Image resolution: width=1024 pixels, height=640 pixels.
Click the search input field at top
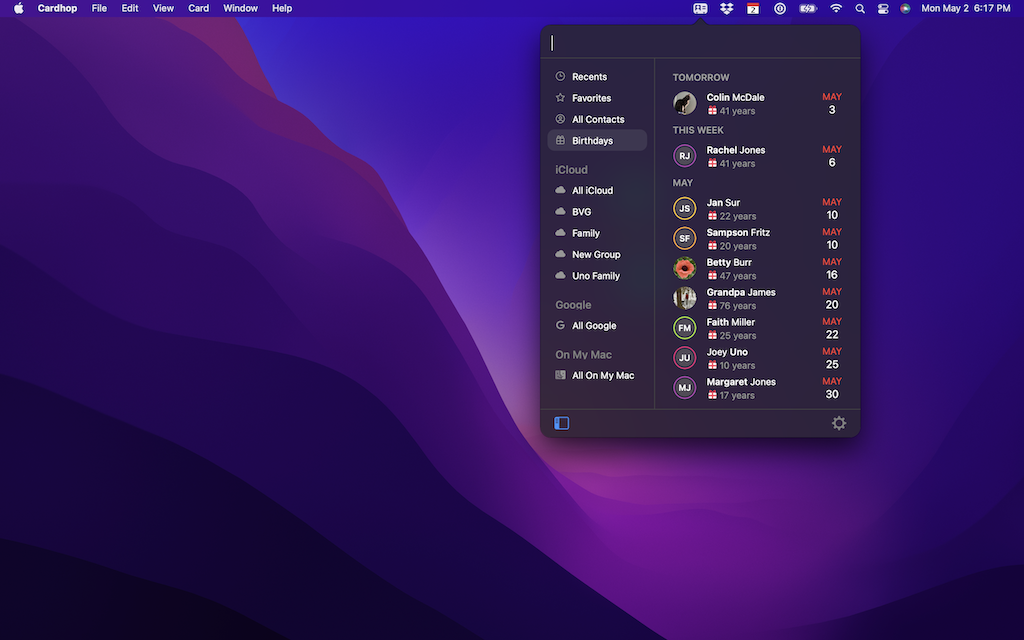pos(700,43)
